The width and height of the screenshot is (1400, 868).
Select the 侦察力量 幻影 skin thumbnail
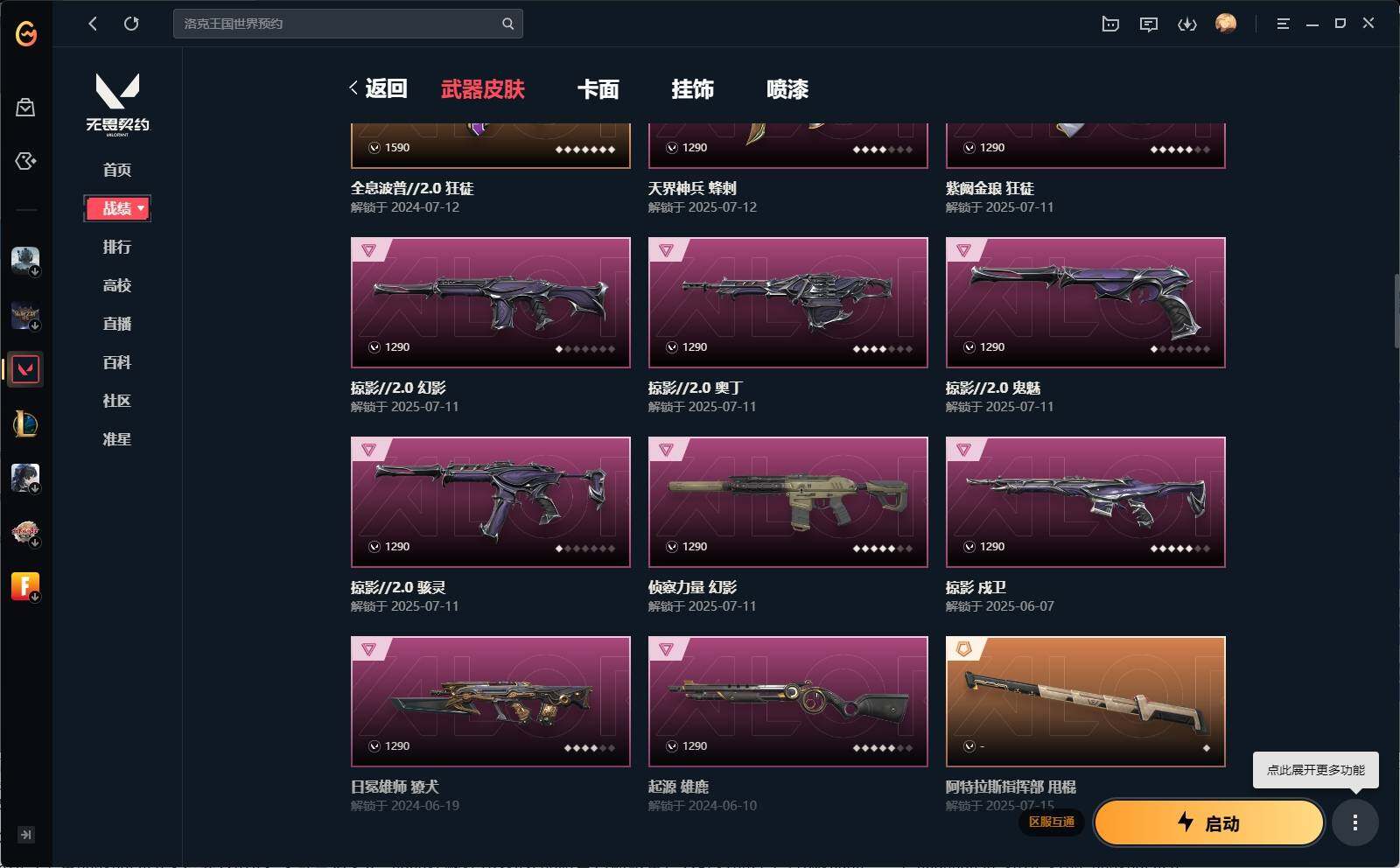pos(787,502)
